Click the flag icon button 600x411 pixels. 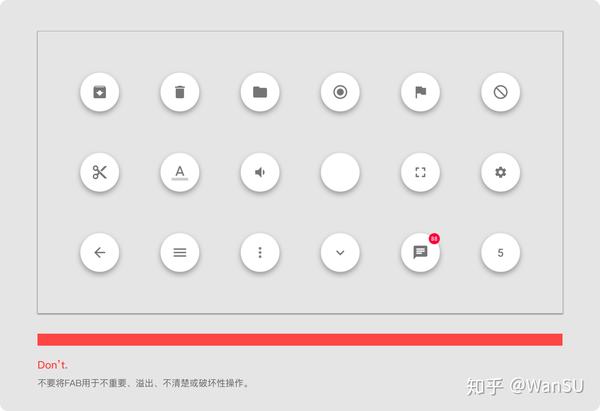point(420,92)
